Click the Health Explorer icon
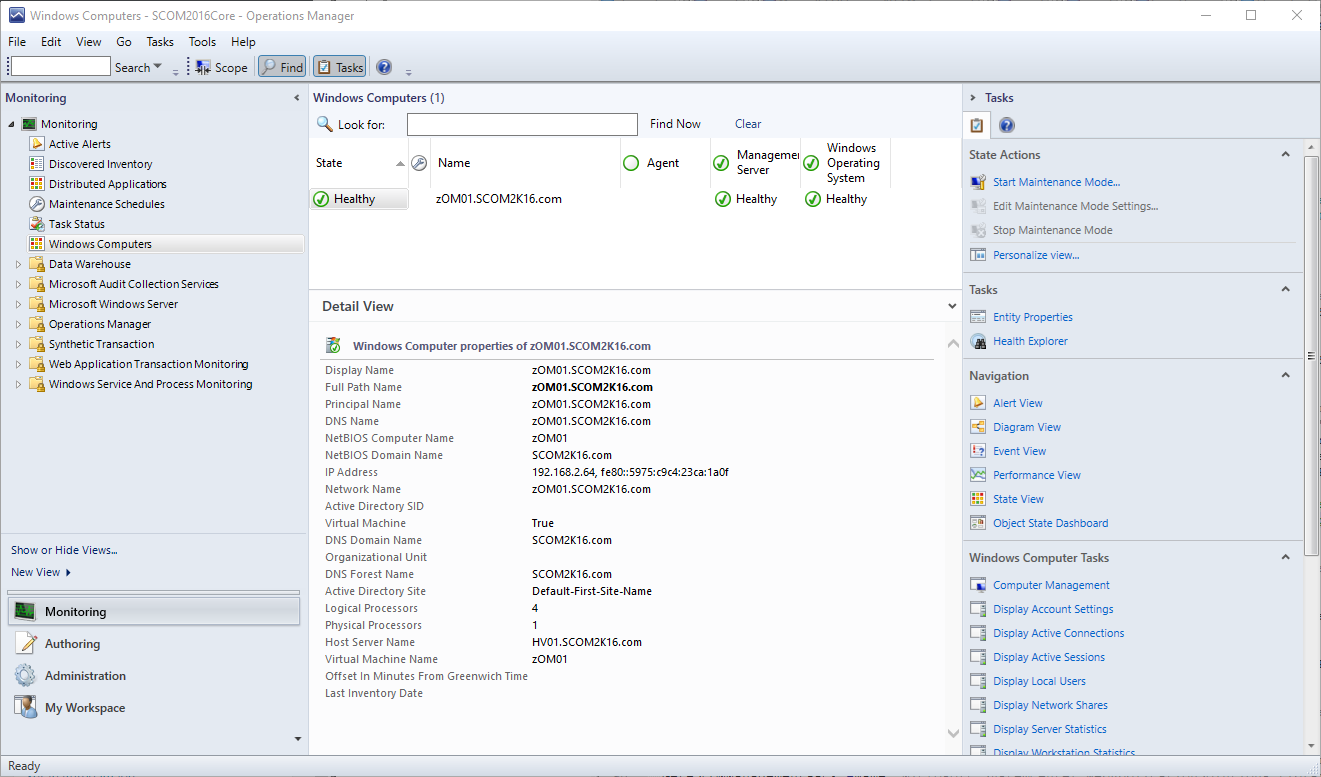The height and width of the screenshot is (777, 1321). [978, 341]
